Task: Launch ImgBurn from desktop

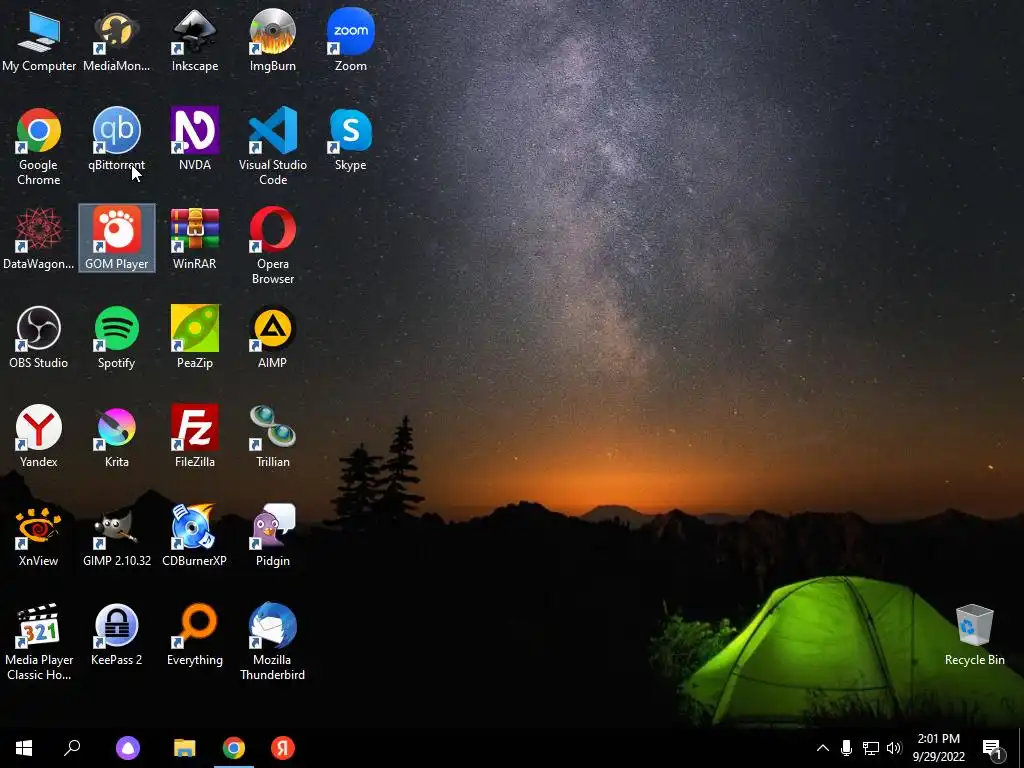Action: (x=272, y=40)
